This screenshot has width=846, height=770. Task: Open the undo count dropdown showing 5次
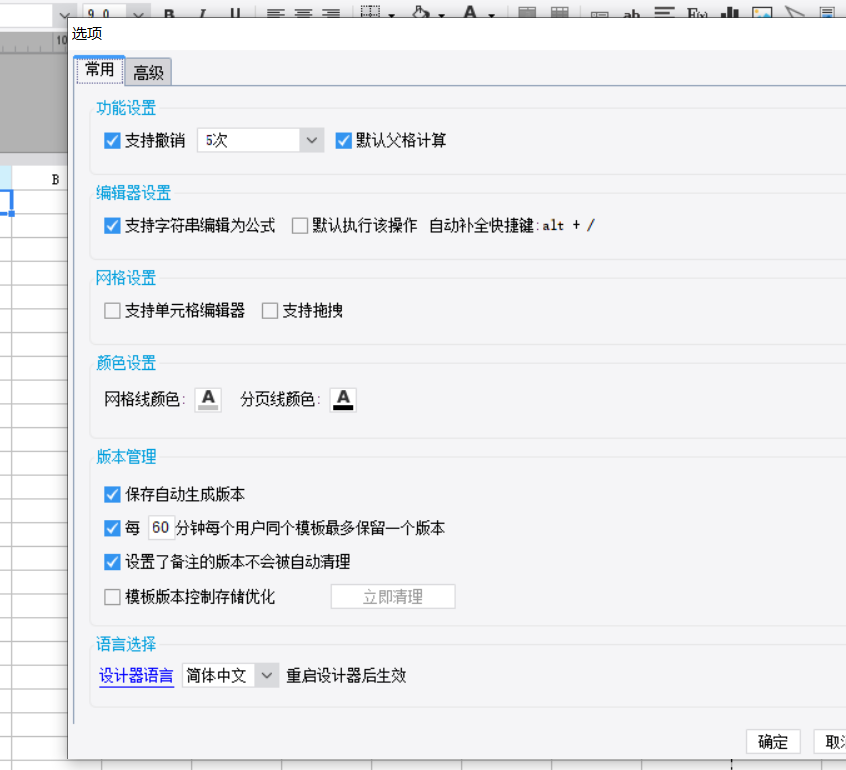260,140
